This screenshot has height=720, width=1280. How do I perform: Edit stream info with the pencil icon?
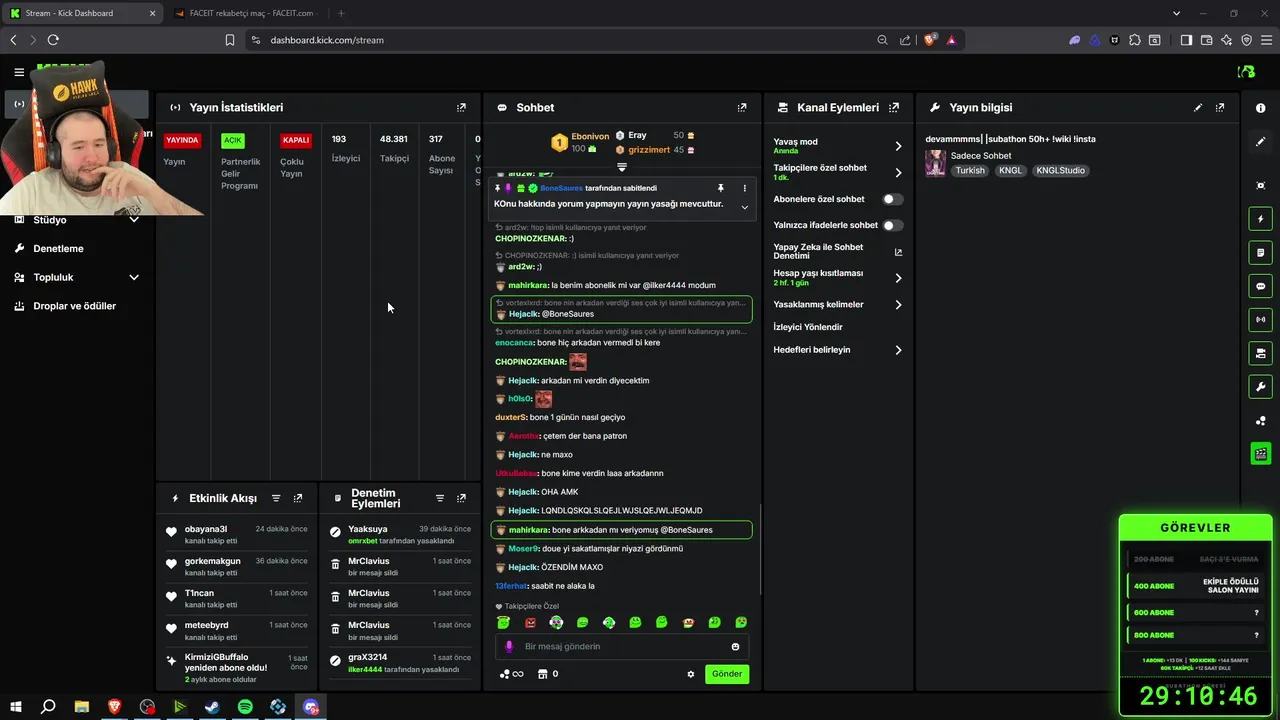(1198, 107)
